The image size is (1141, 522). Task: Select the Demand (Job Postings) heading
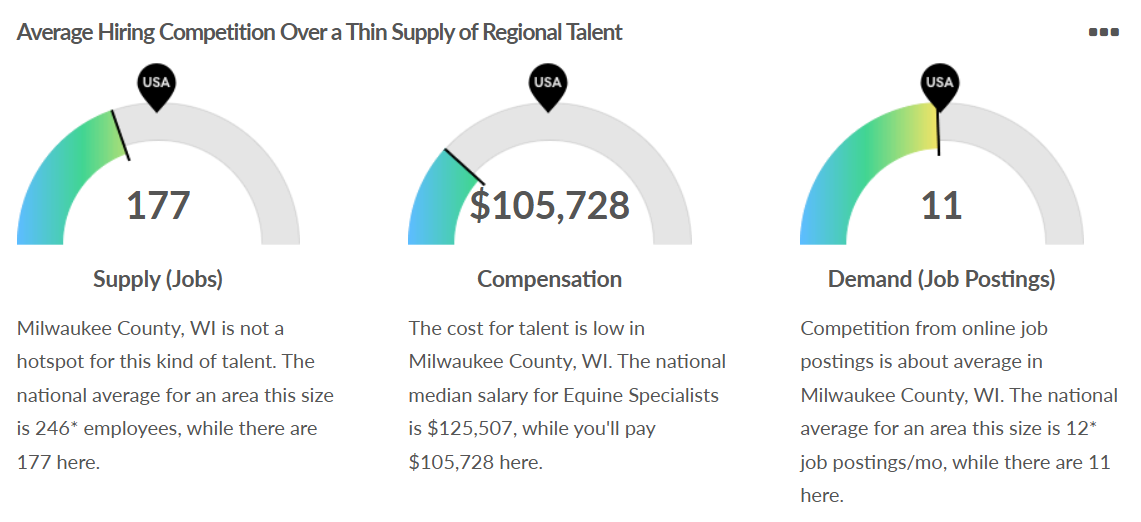(941, 279)
